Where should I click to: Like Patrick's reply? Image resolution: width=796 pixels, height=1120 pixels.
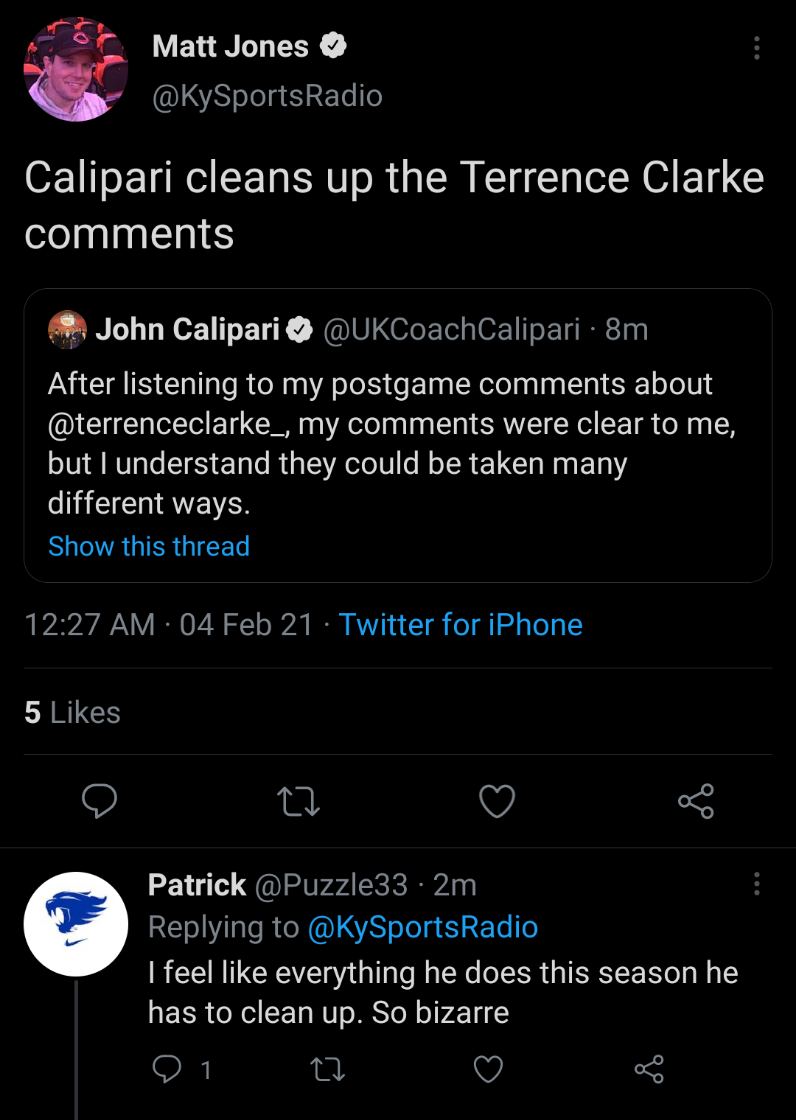pos(488,1070)
